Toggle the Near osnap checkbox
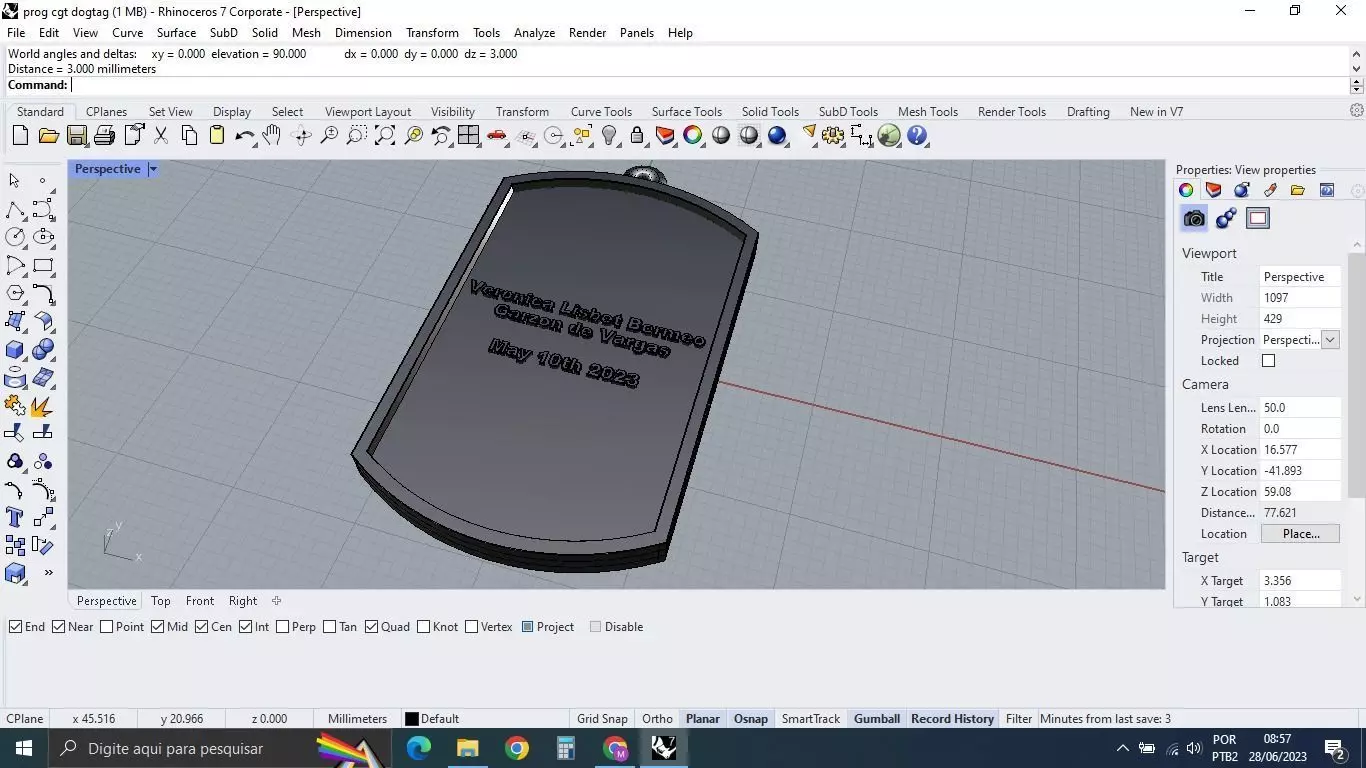Viewport: 1366px width, 768px height. [x=59, y=627]
